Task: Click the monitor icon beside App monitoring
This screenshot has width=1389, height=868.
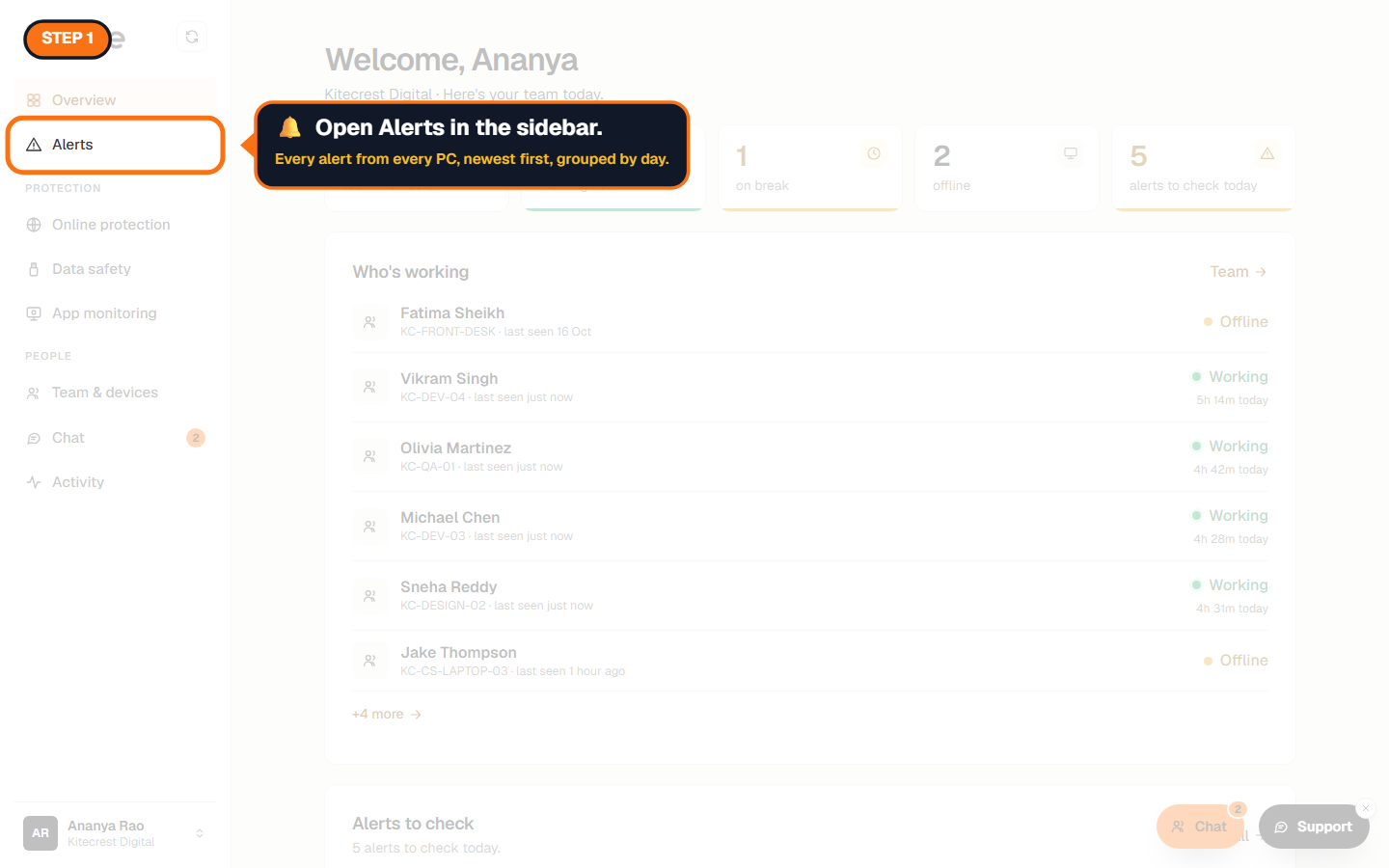Action: (34, 313)
